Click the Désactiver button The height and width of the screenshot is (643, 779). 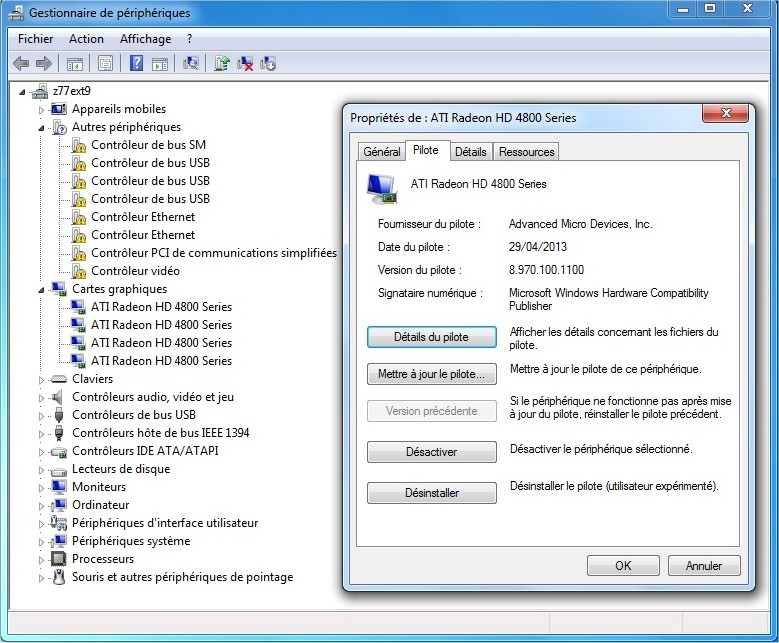431,452
